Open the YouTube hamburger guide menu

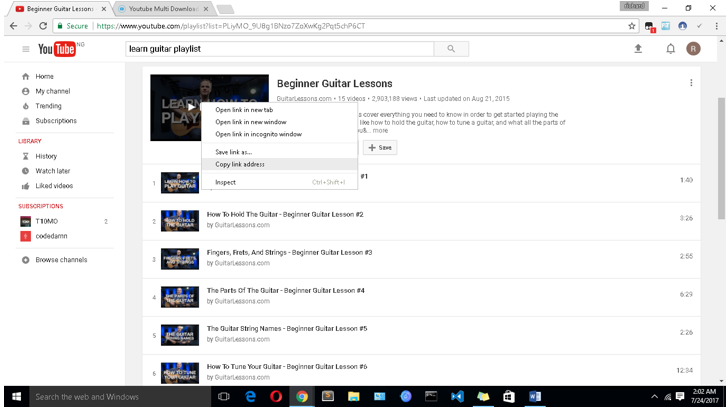(x=26, y=49)
